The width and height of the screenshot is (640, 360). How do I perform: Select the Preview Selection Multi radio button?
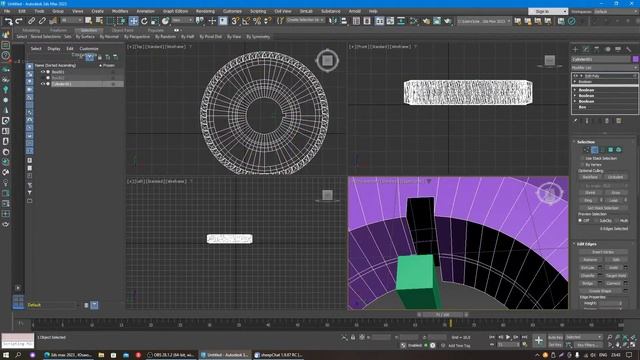point(617,220)
